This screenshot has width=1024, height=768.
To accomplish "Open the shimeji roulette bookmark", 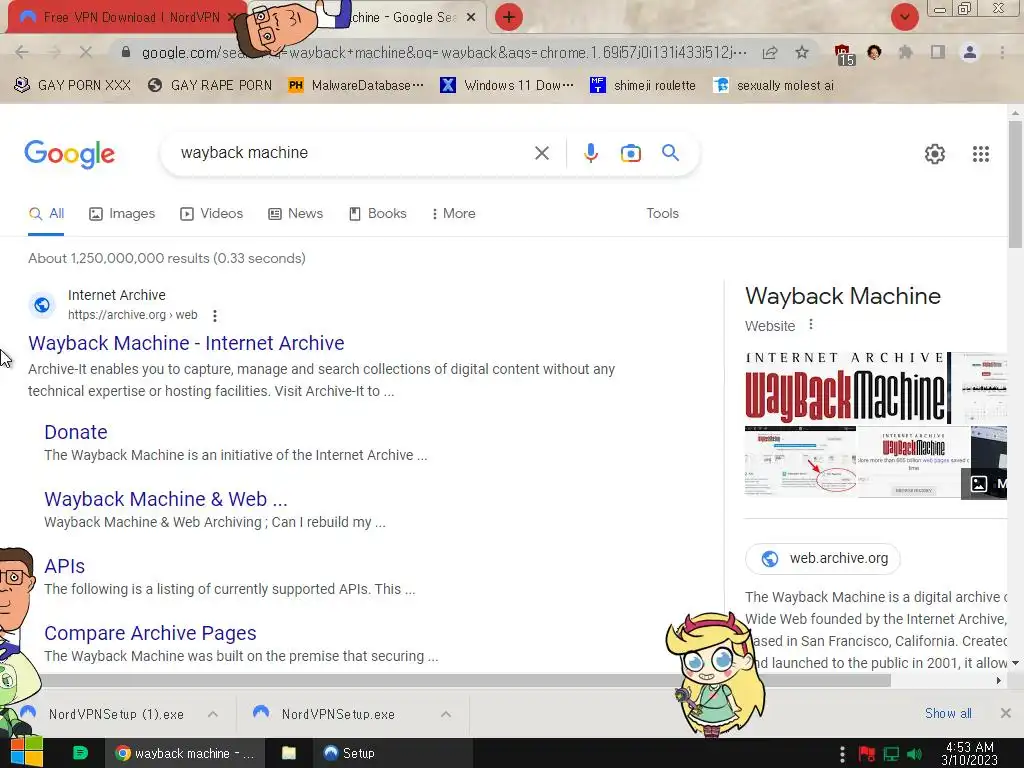I will (643, 86).
